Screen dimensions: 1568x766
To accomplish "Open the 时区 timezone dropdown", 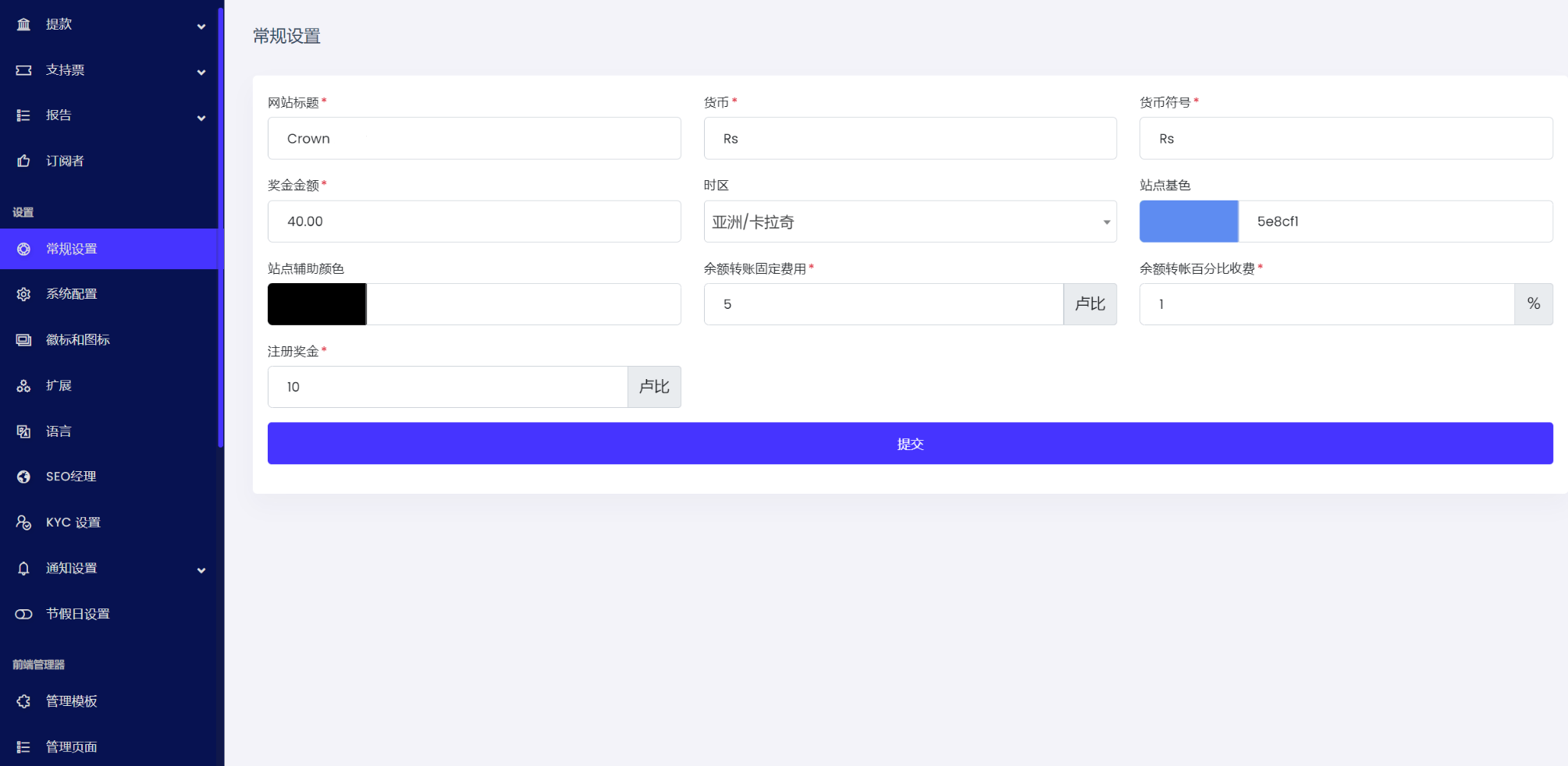I will click(x=910, y=222).
